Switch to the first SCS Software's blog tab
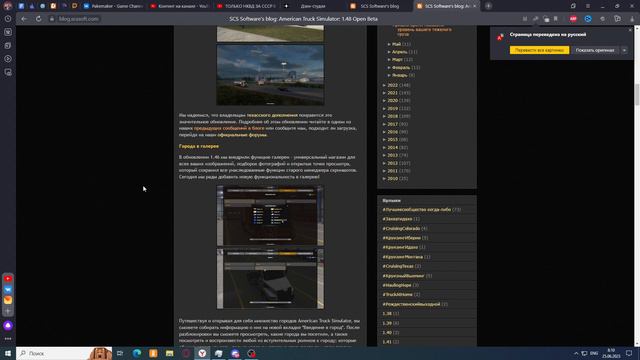Viewport: 640px width, 360px height. pos(379,6)
